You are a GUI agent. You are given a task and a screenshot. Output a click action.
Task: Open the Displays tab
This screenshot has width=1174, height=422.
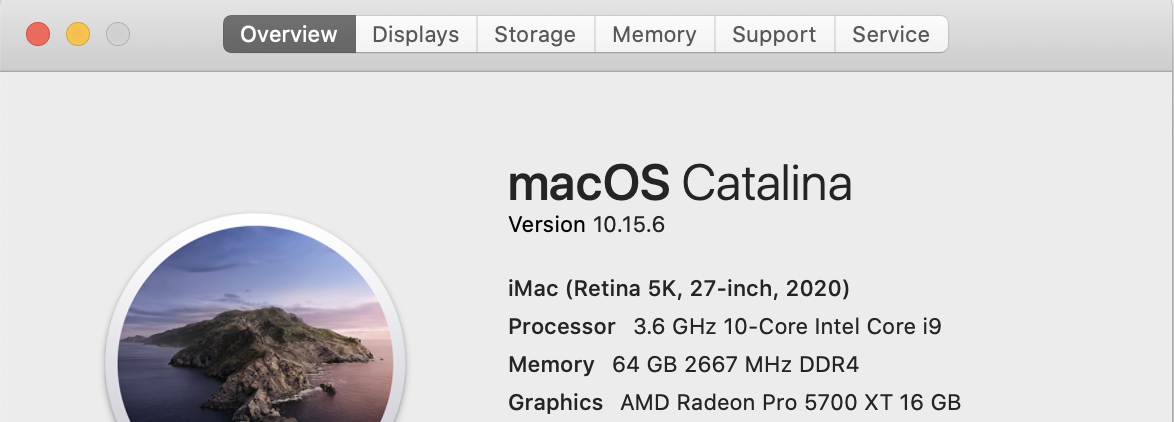[x=415, y=35]
